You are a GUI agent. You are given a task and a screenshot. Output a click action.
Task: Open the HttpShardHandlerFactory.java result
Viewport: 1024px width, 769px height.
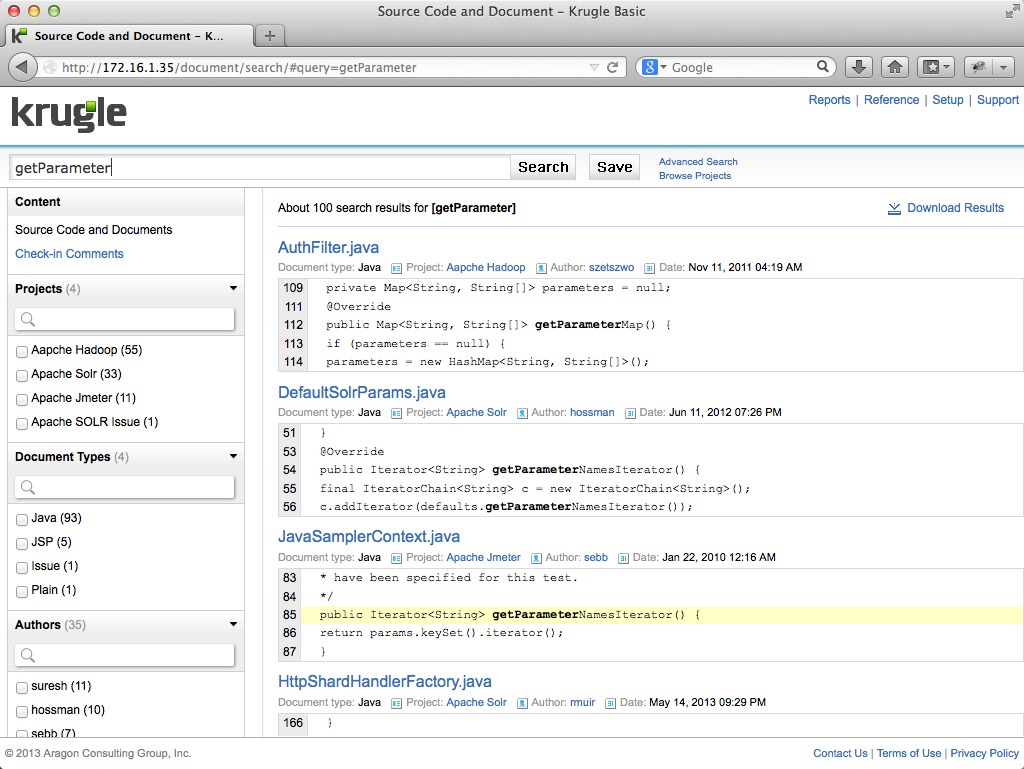tap(385, 682)
